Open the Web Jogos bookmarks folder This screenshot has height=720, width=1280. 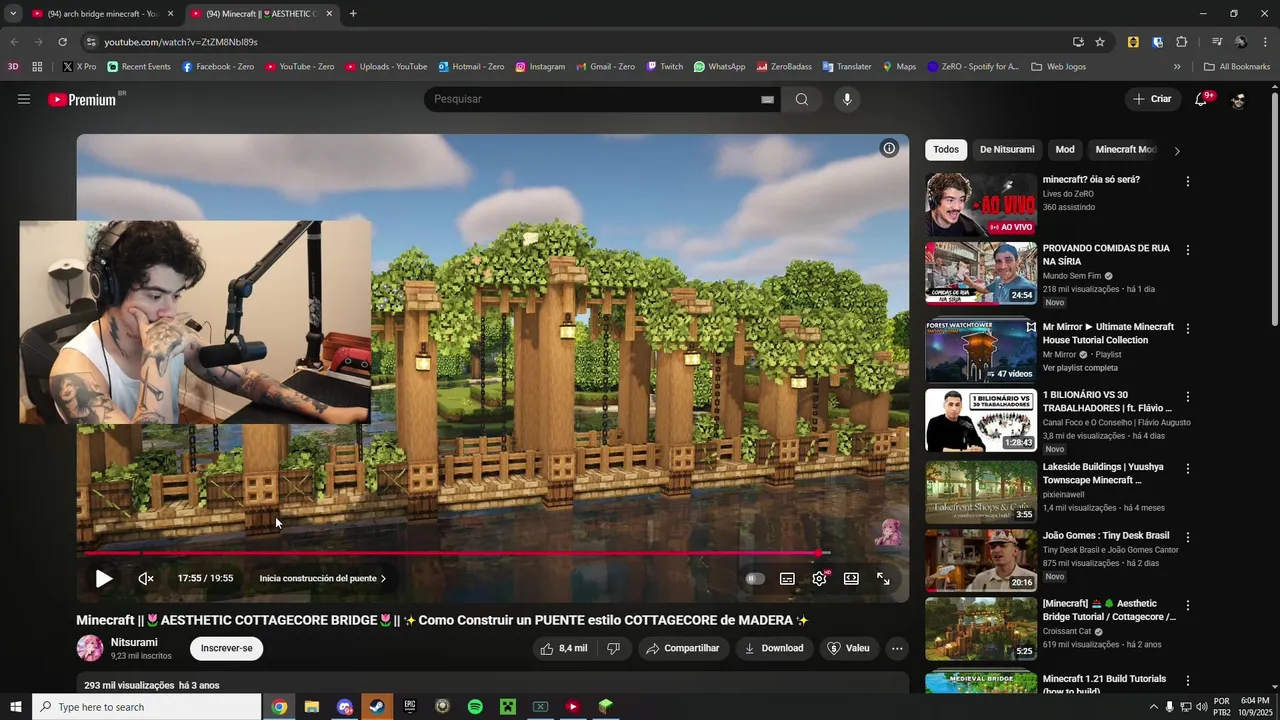1058,67
